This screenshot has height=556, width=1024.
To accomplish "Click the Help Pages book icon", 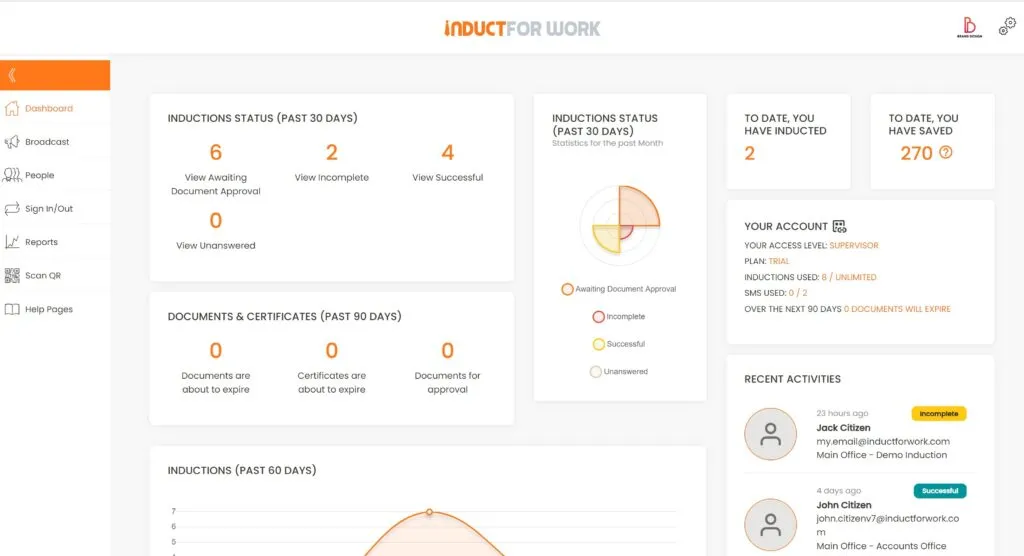I will [12, 309].
